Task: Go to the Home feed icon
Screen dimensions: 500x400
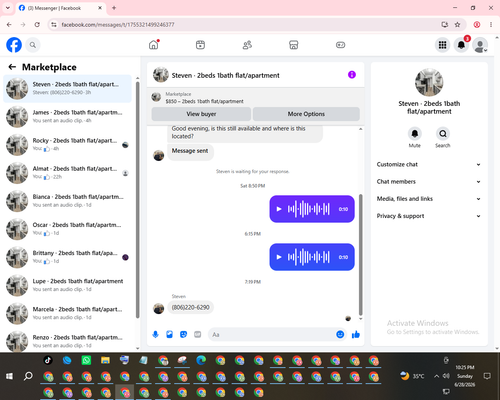Action: 154,45
